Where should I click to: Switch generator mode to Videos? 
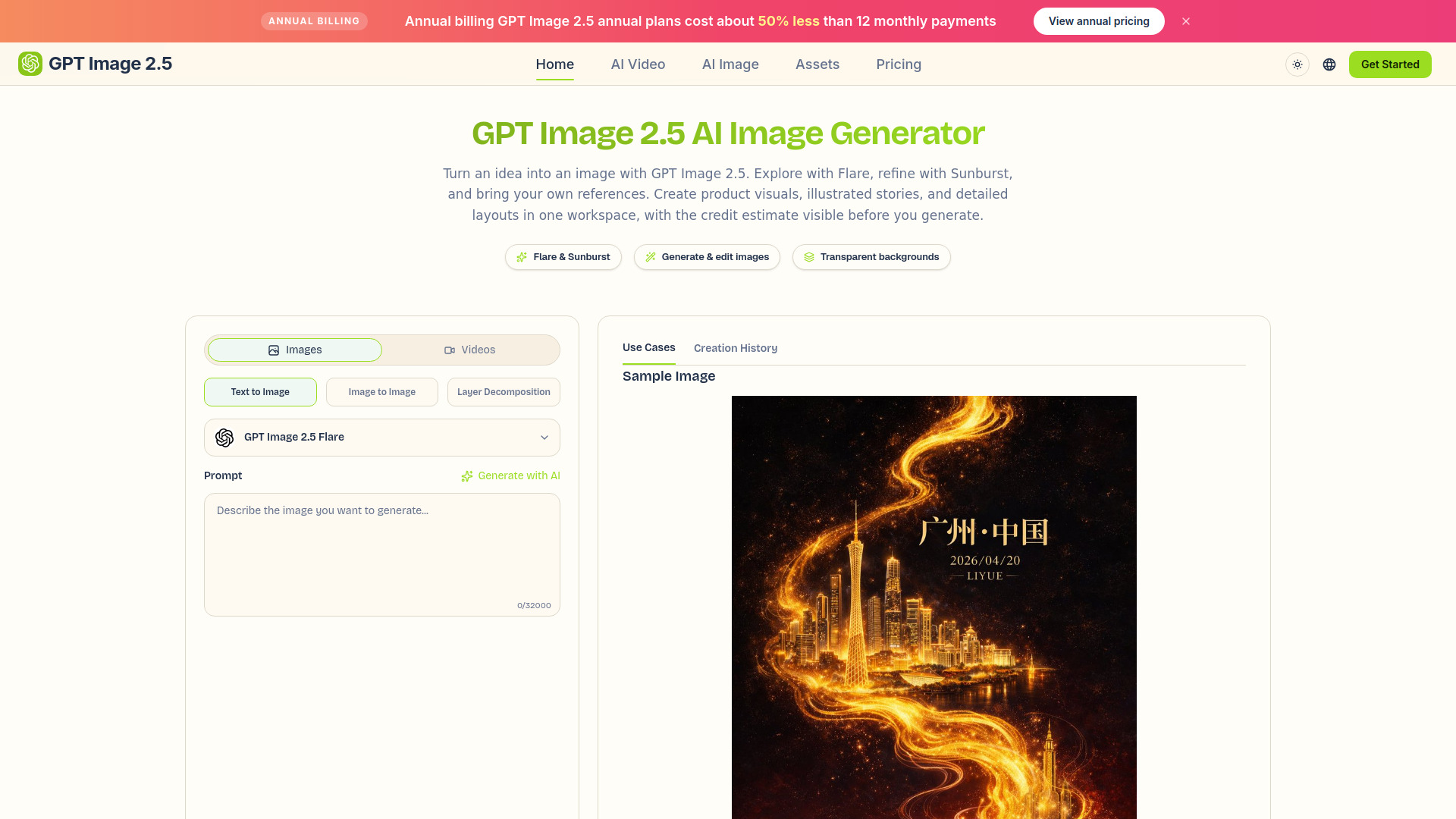[469, 350]
